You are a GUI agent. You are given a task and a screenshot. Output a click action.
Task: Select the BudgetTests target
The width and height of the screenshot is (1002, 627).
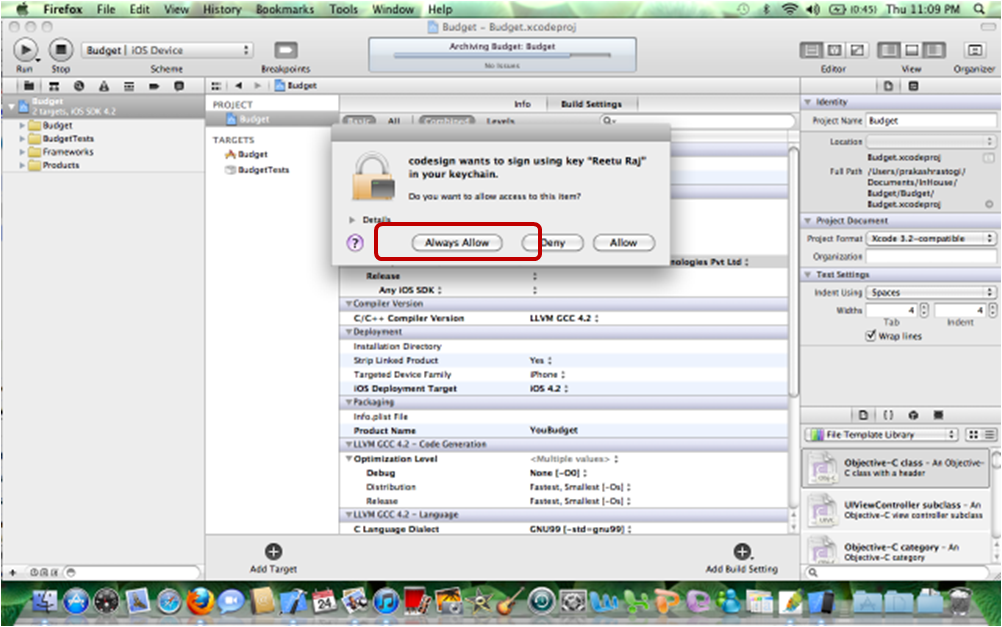258,170
